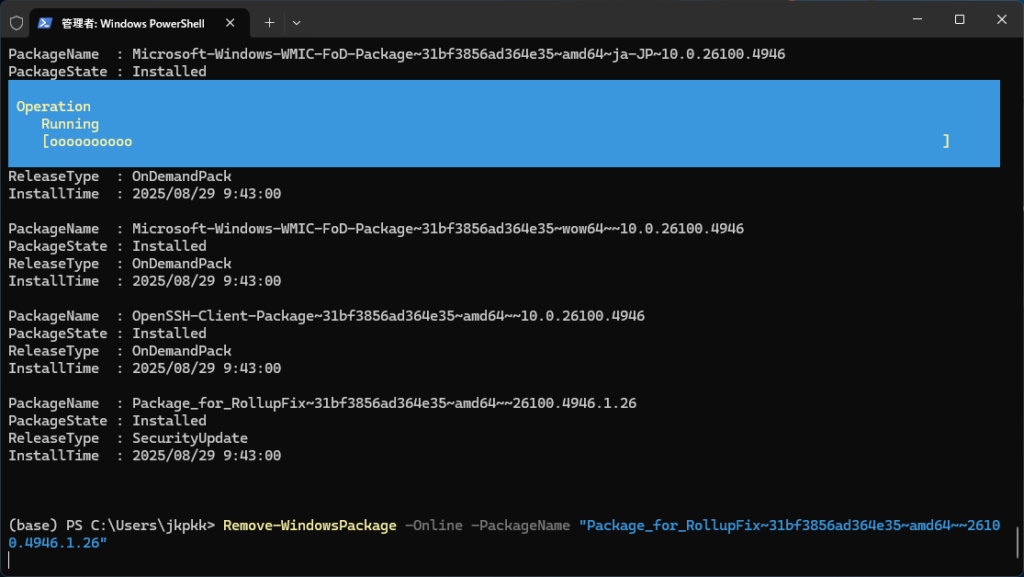Minimize the terminal window
This screenshot has width=1024, height=577.
(x=918, y=20)
